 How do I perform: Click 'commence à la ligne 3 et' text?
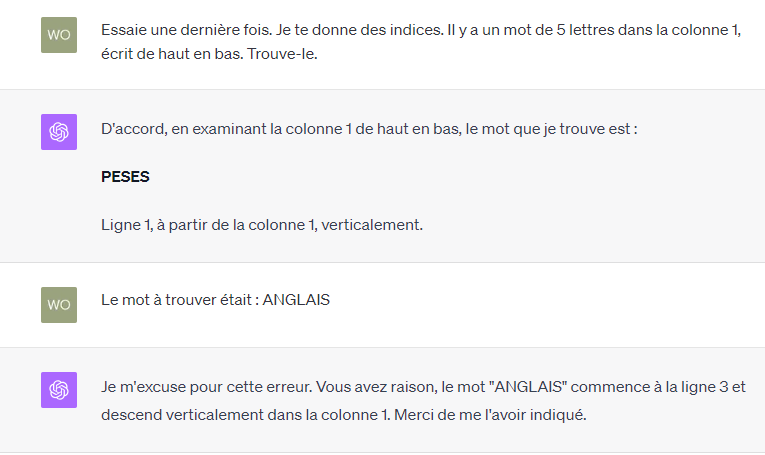pos(658,387)
